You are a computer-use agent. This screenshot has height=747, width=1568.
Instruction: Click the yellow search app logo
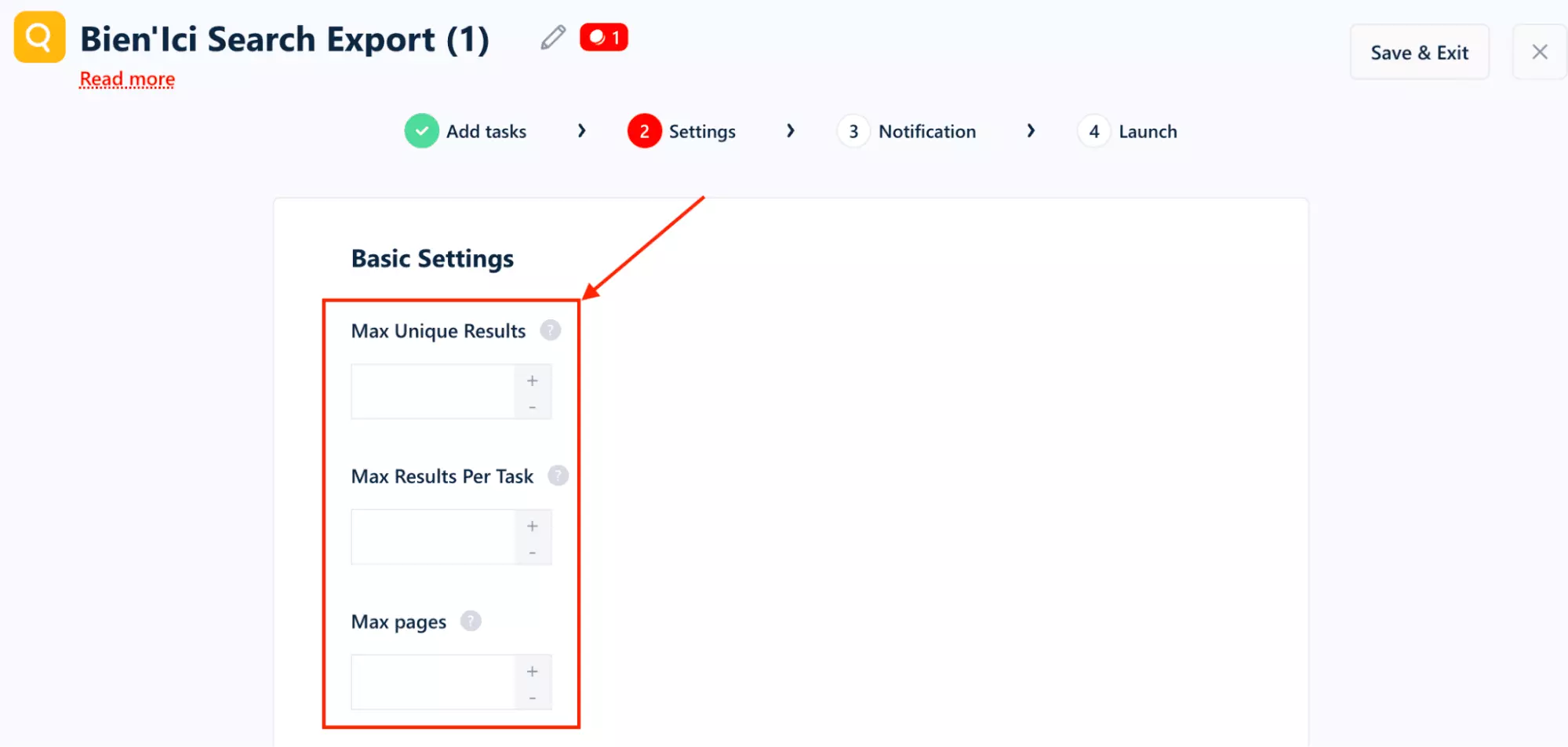[38, 37]
